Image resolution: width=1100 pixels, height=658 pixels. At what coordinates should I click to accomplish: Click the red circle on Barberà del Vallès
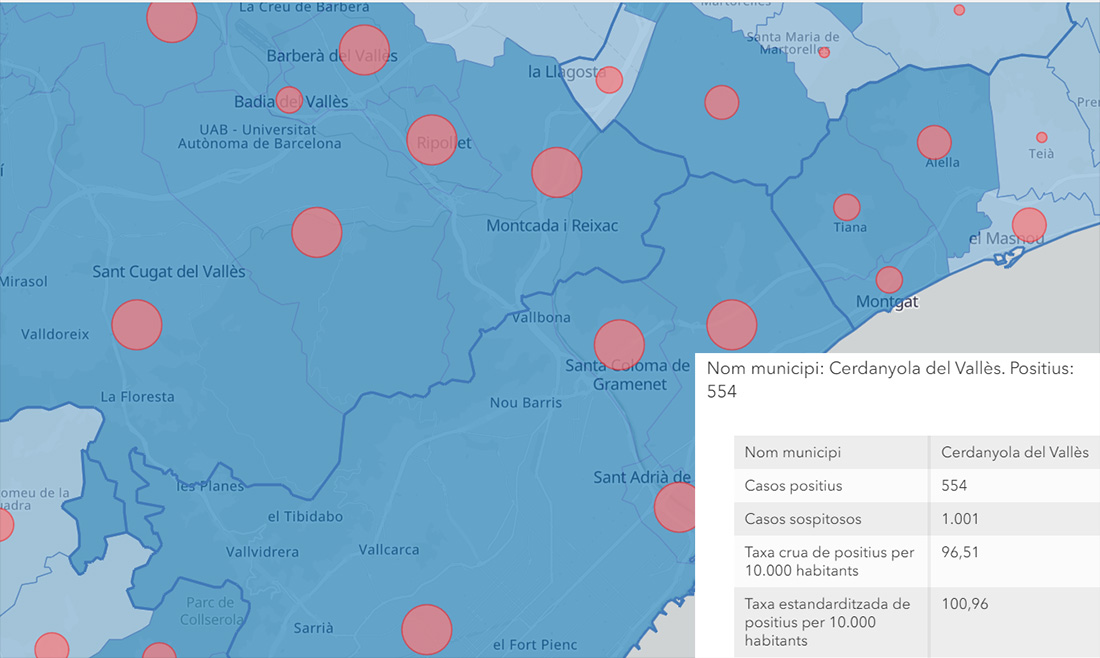point(364,50)
